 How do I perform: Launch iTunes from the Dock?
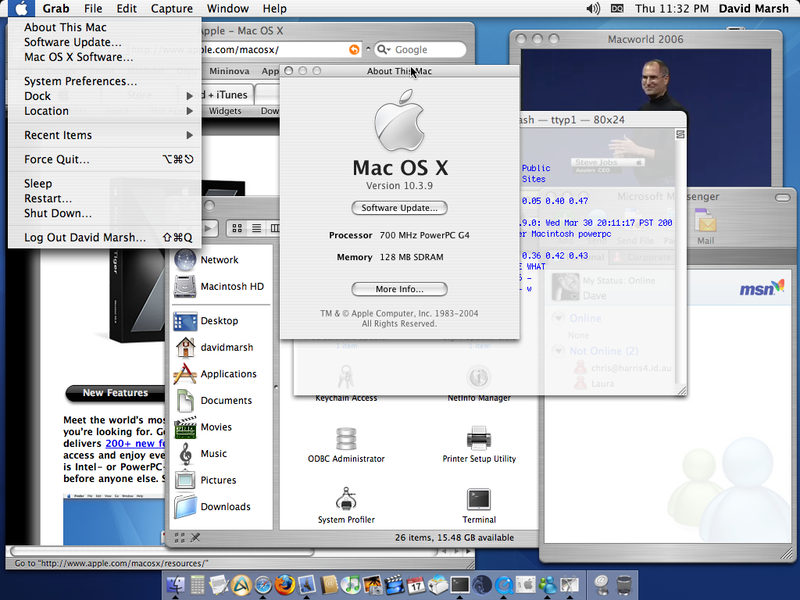click(x=351, y=585)
